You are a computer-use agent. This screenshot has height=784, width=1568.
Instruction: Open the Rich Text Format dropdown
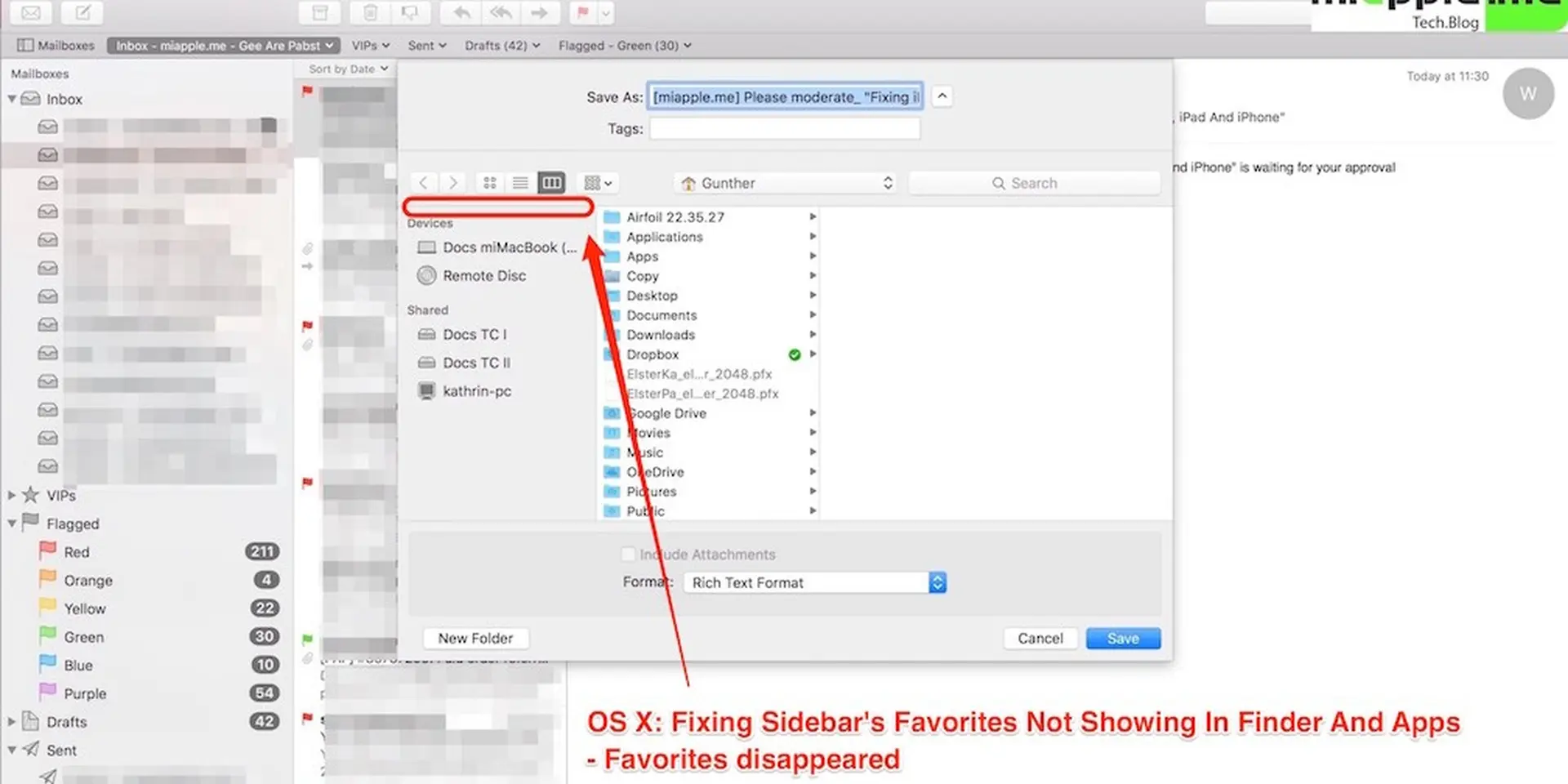pos(814,582)
